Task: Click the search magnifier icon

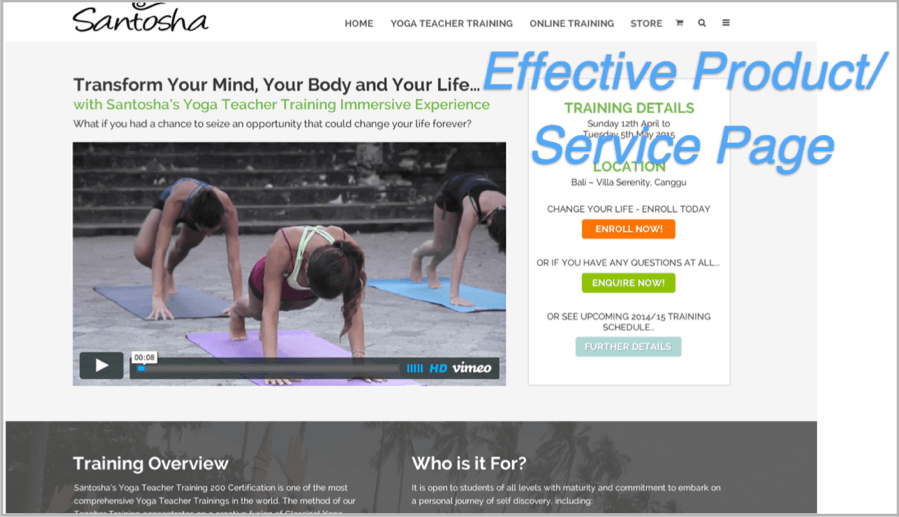Action: [x=702, y=23]
